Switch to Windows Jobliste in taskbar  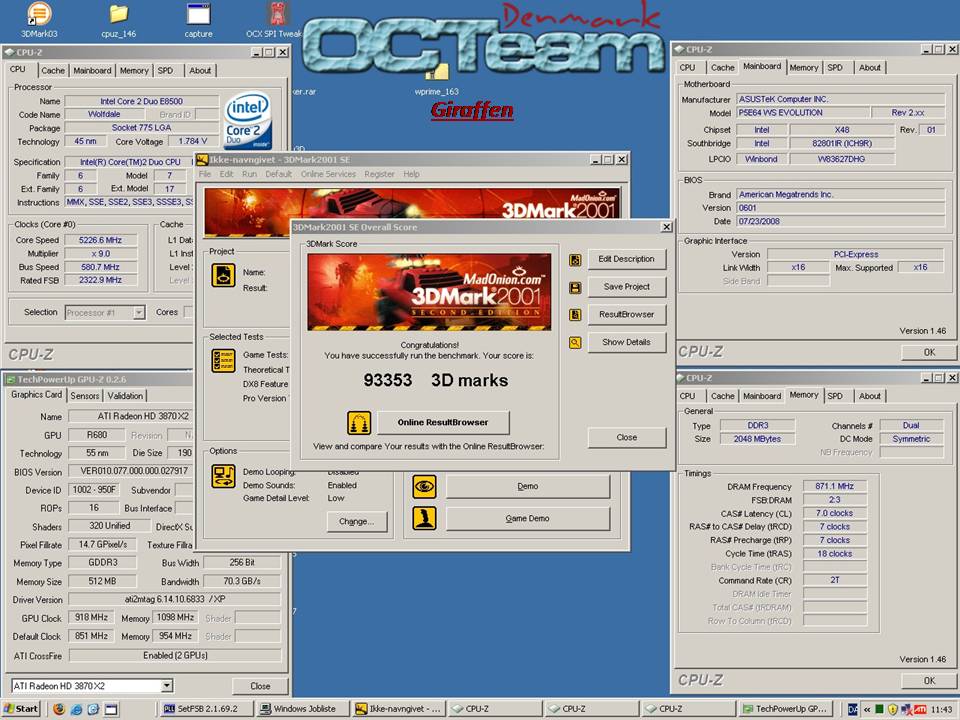point(302,709)
